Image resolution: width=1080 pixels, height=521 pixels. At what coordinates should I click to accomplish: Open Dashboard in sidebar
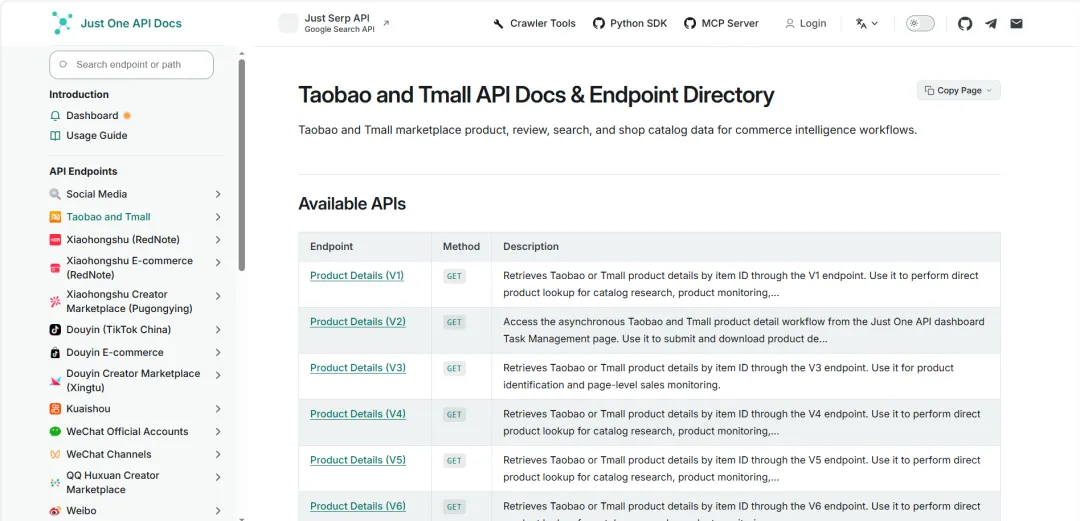pyautogui.click(x=92, y=115)
